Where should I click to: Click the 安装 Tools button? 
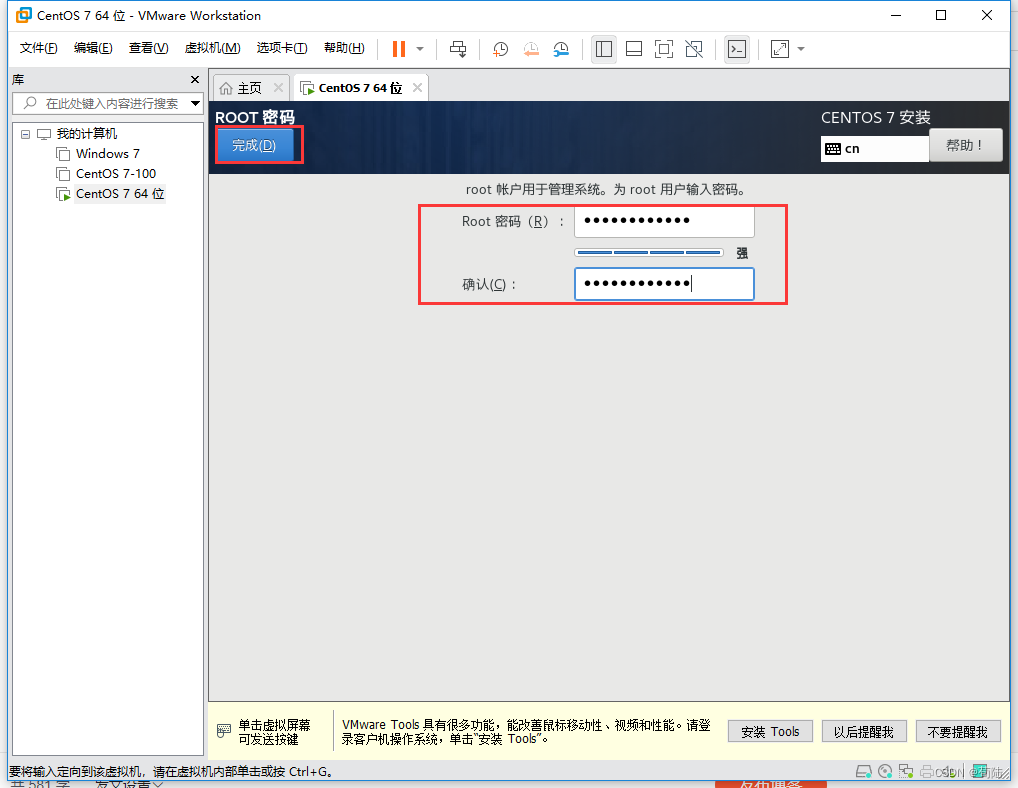pyautogui.click(x=770, y=732)
